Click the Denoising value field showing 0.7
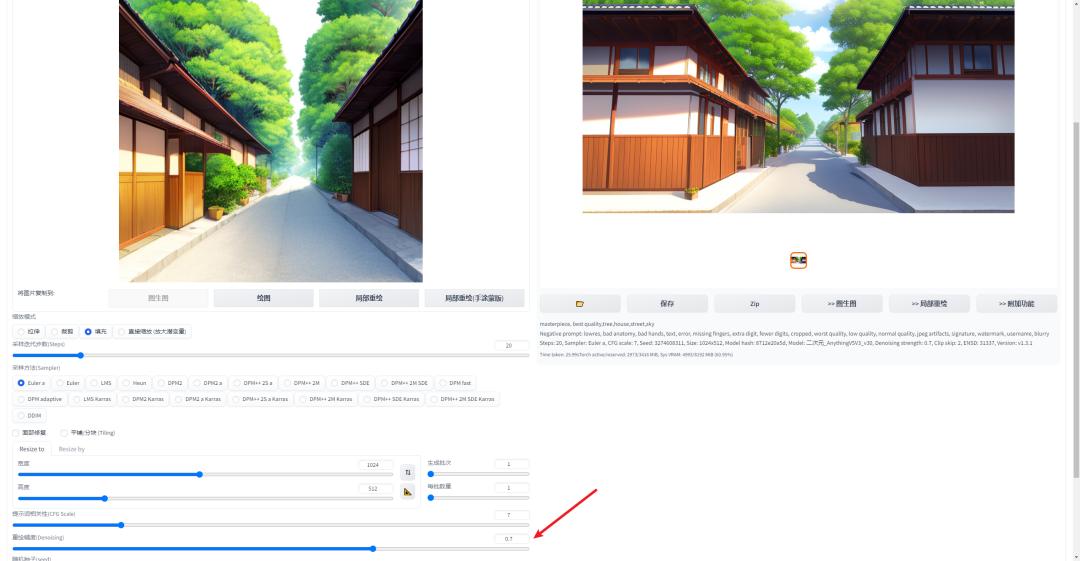 point(512,538)
